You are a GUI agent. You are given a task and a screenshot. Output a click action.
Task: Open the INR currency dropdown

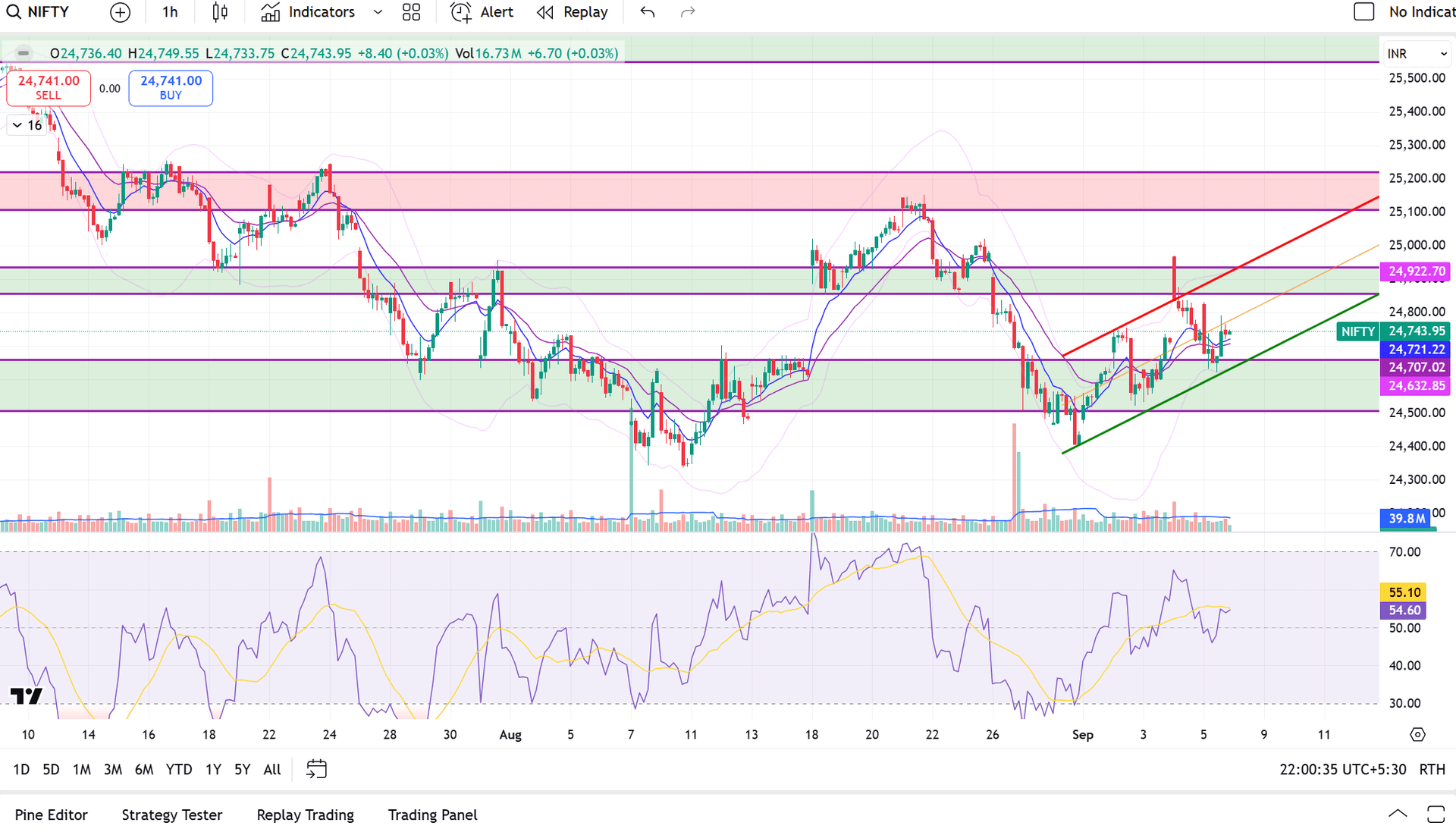1417,54
